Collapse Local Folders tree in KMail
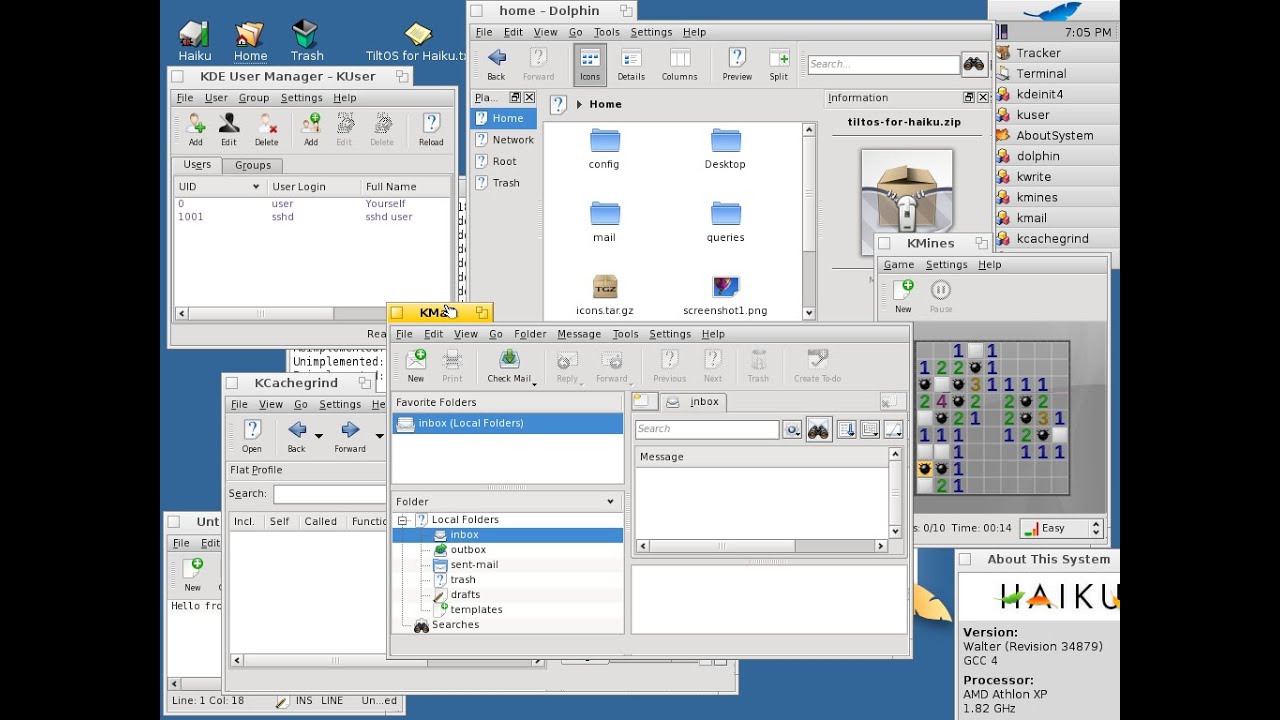Image resolution: width=1280 pixels, height=720 pixels. (402, 520)
